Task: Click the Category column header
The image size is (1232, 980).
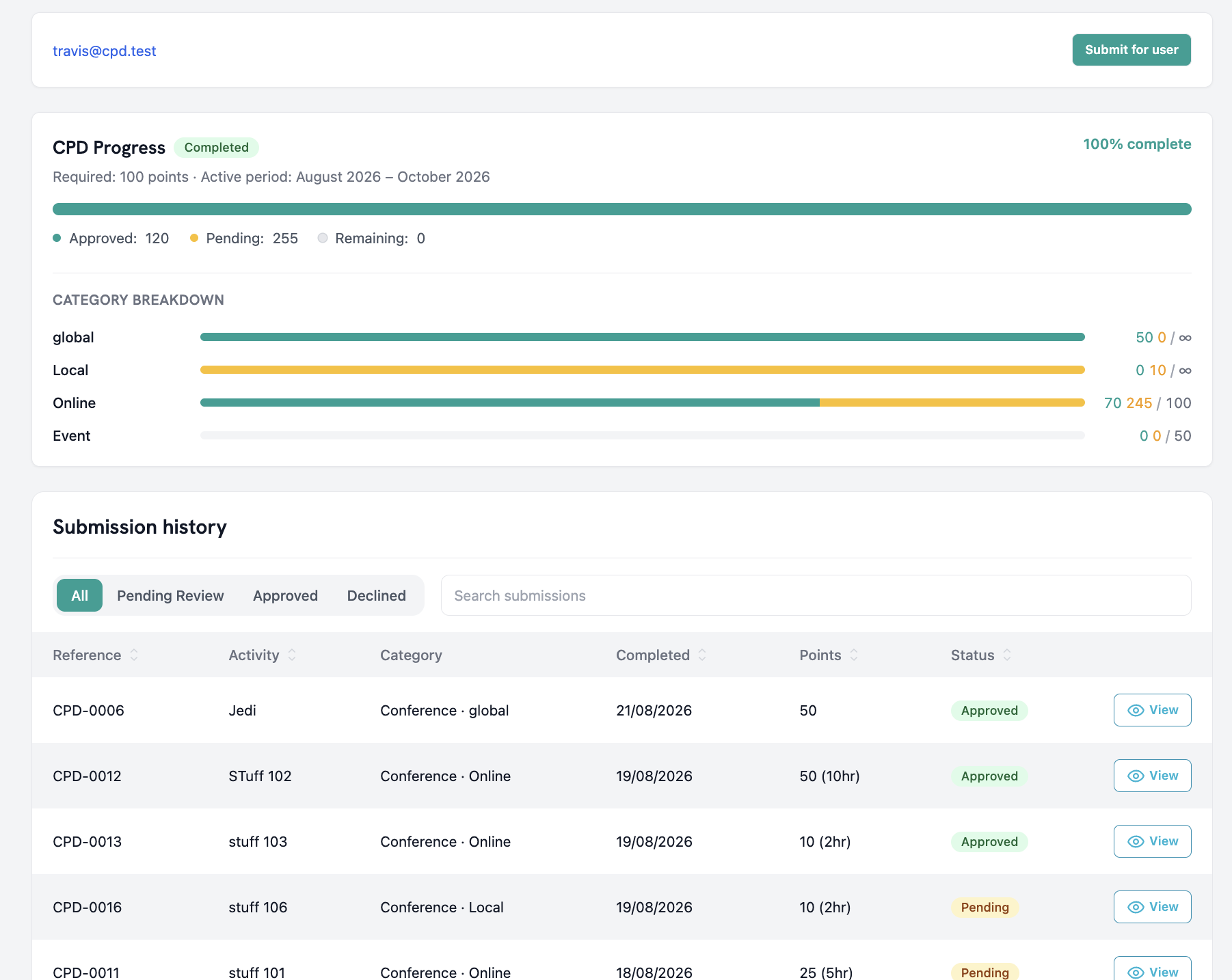Action: tap(411, 655)
